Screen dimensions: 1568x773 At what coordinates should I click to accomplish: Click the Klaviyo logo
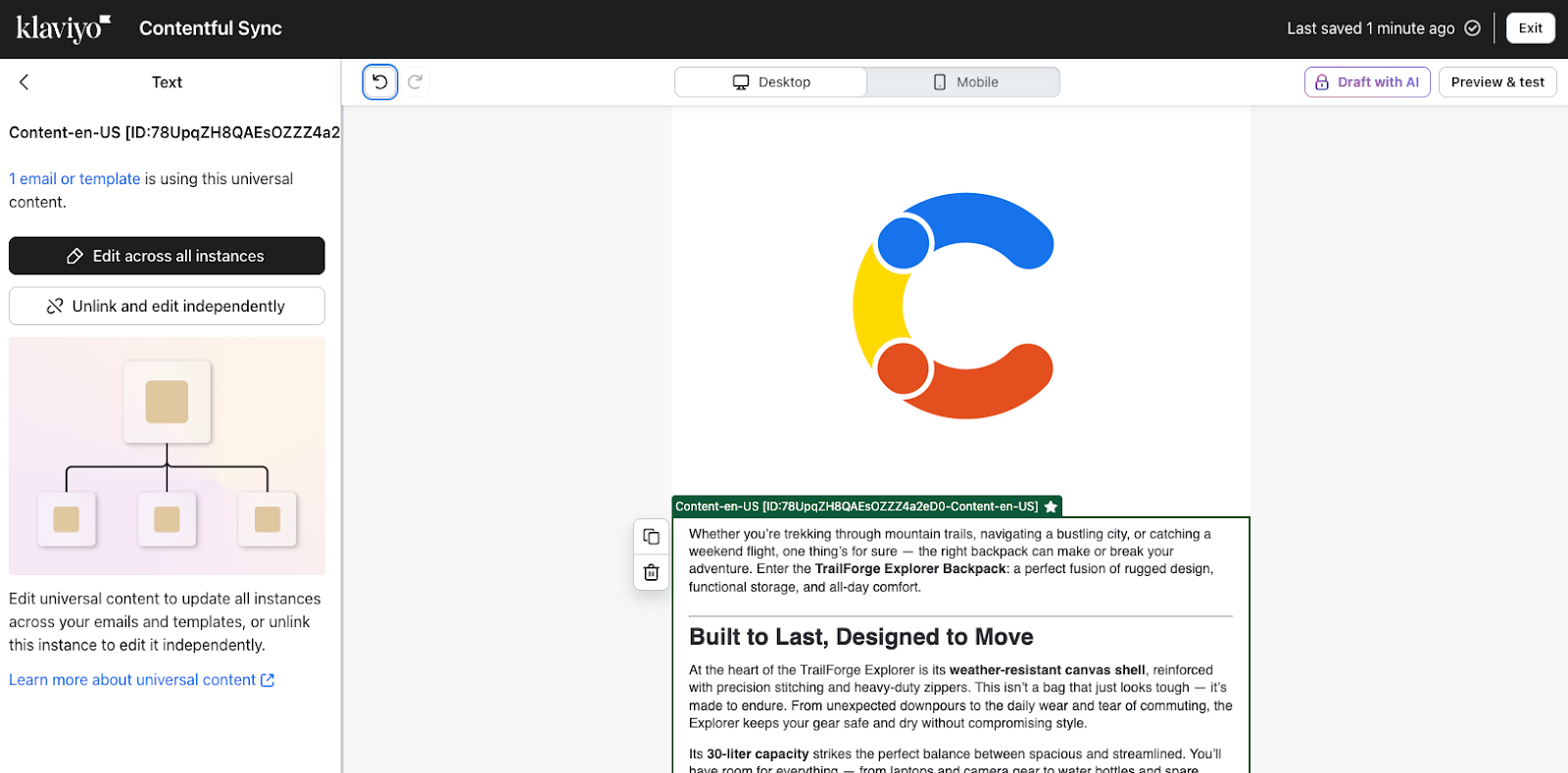click(63, 28)
